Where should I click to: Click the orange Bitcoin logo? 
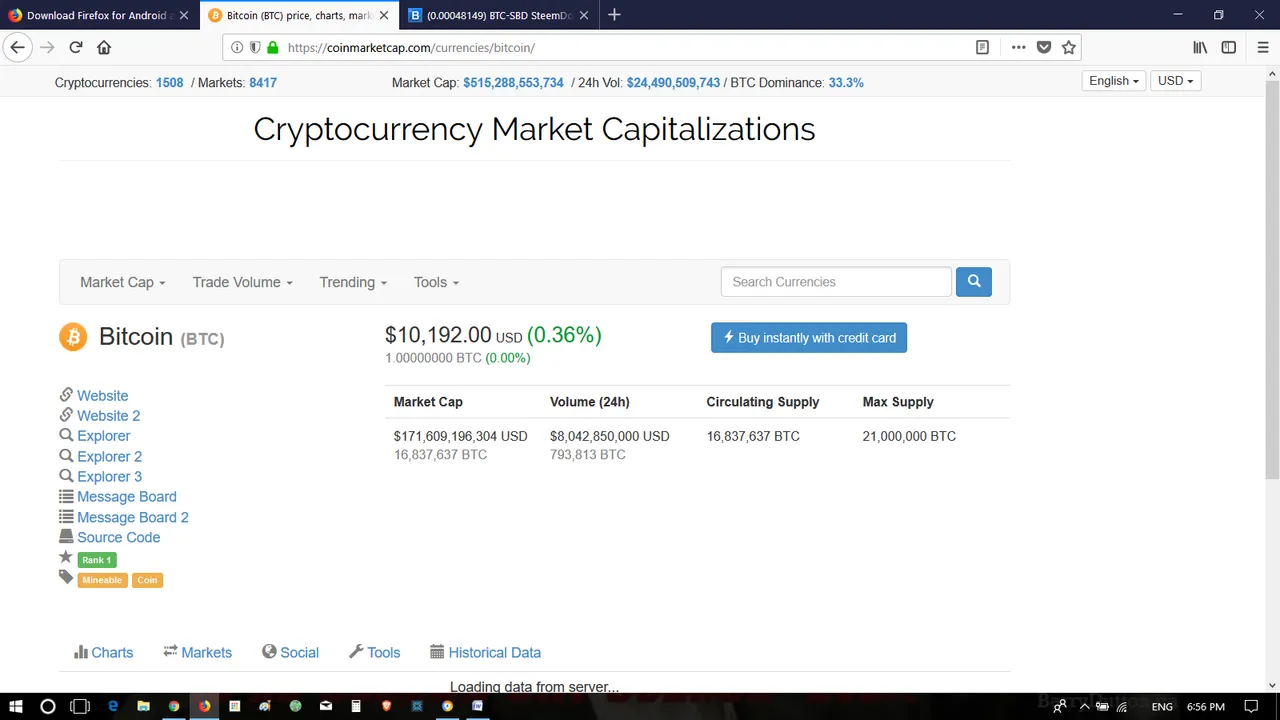click(x=73, y=337)
